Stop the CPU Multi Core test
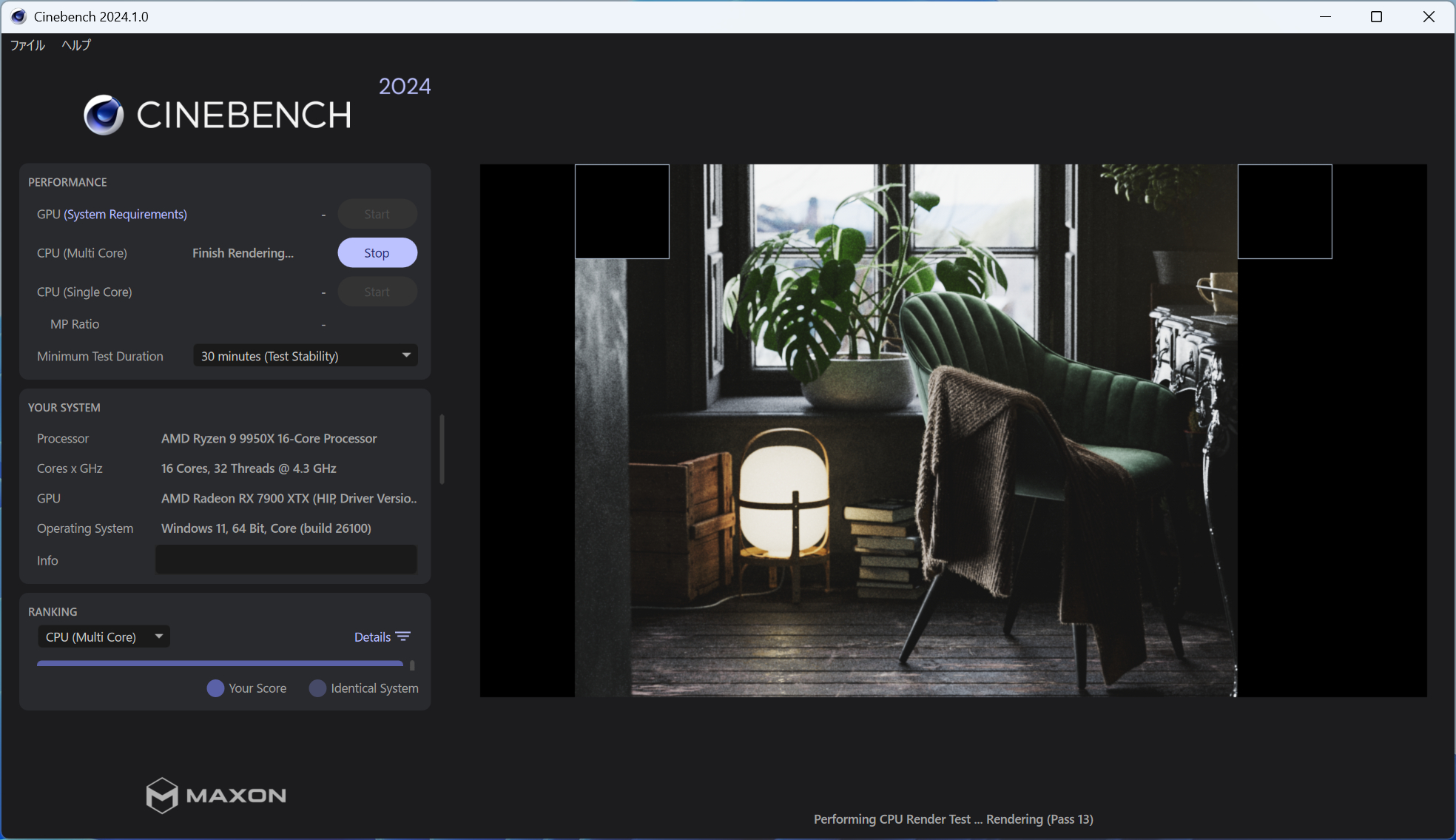 (x=377, y=253)
